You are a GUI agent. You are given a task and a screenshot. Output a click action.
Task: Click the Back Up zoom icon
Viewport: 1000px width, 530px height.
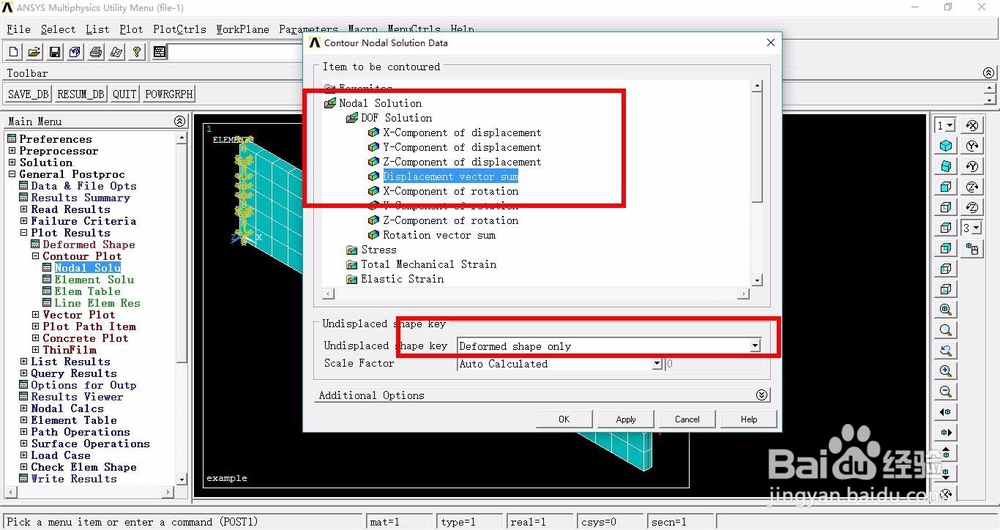pyautogui.click(x=946, y=350)
